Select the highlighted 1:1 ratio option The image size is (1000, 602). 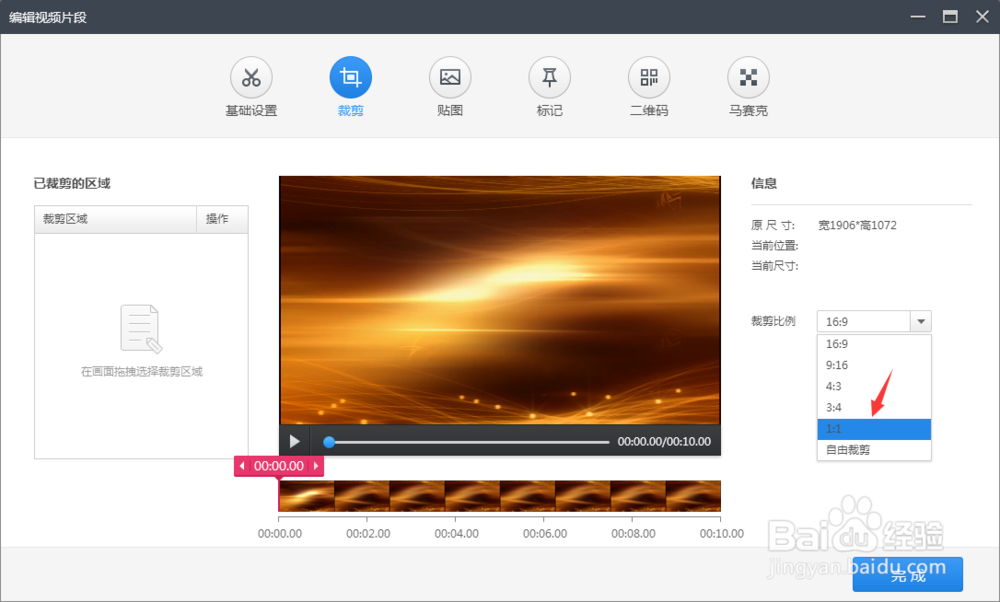tap(874, 429)
